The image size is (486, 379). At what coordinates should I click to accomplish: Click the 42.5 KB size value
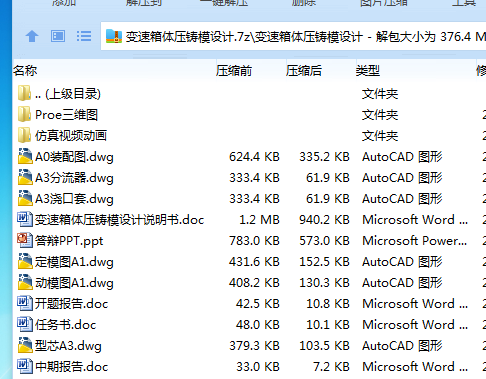(258, 304)
